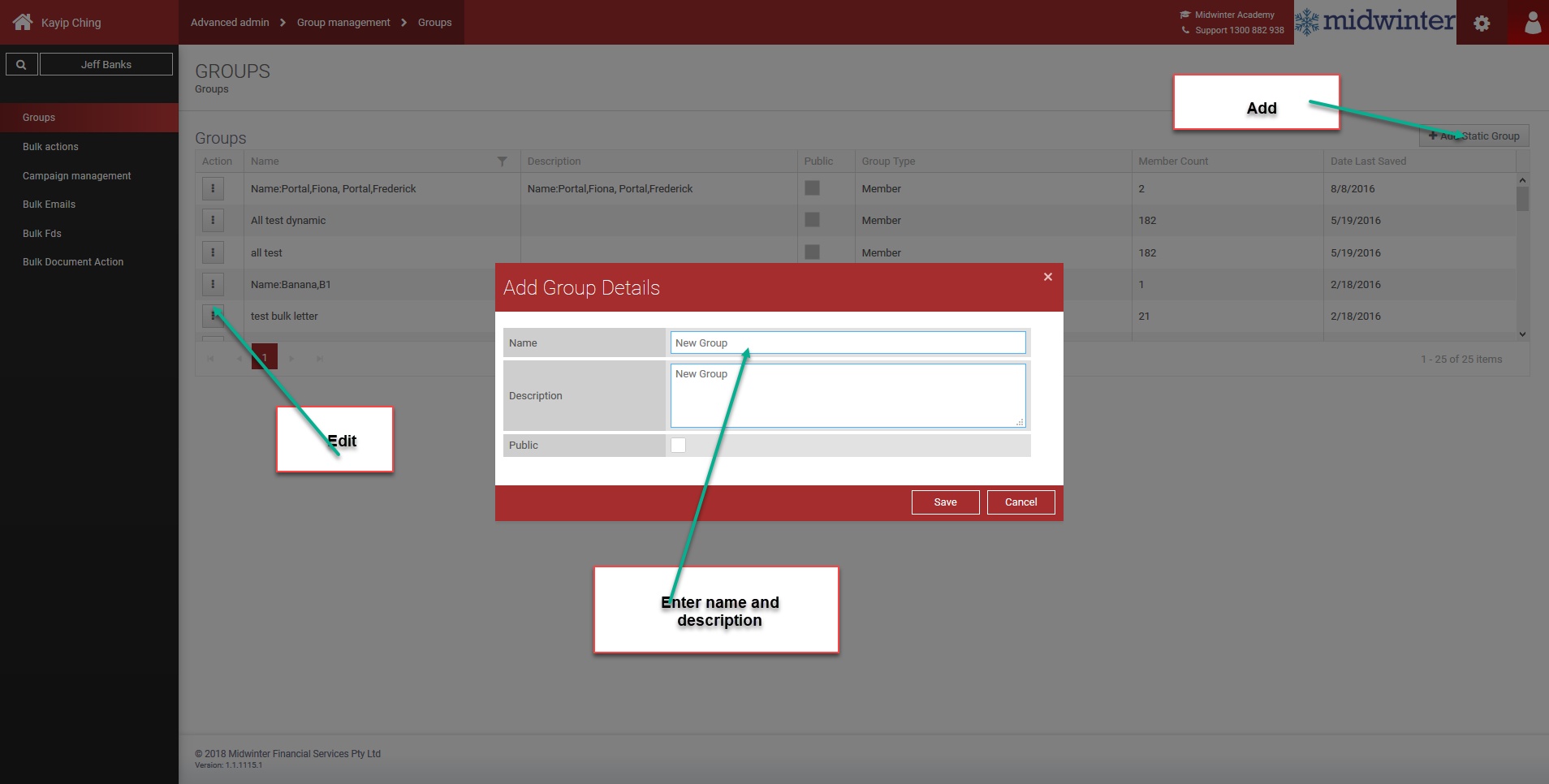1549x784 pixels.
Task: Open the action menu for Name:Portal,Fiona row
Action: (213, 188)
